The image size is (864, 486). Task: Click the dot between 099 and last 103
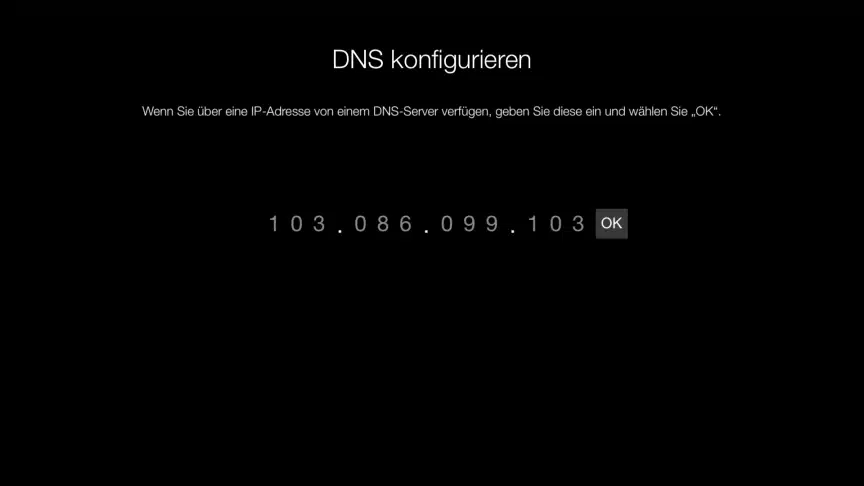[x=513, y=231]
